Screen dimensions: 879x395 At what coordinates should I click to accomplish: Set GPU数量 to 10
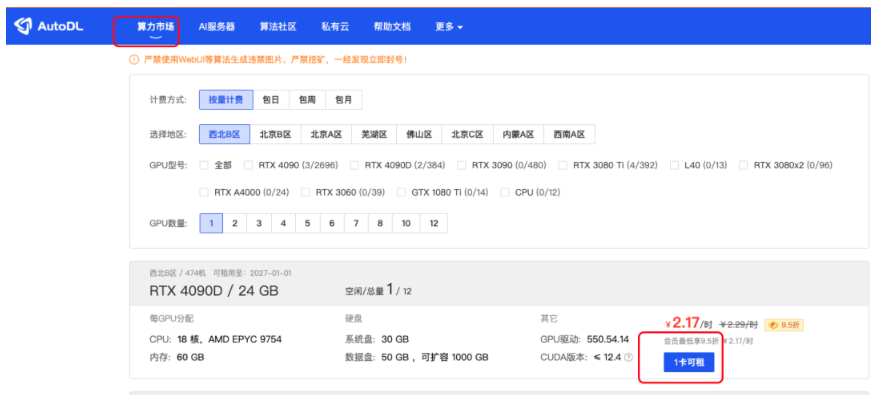click(x=406, y=223)
